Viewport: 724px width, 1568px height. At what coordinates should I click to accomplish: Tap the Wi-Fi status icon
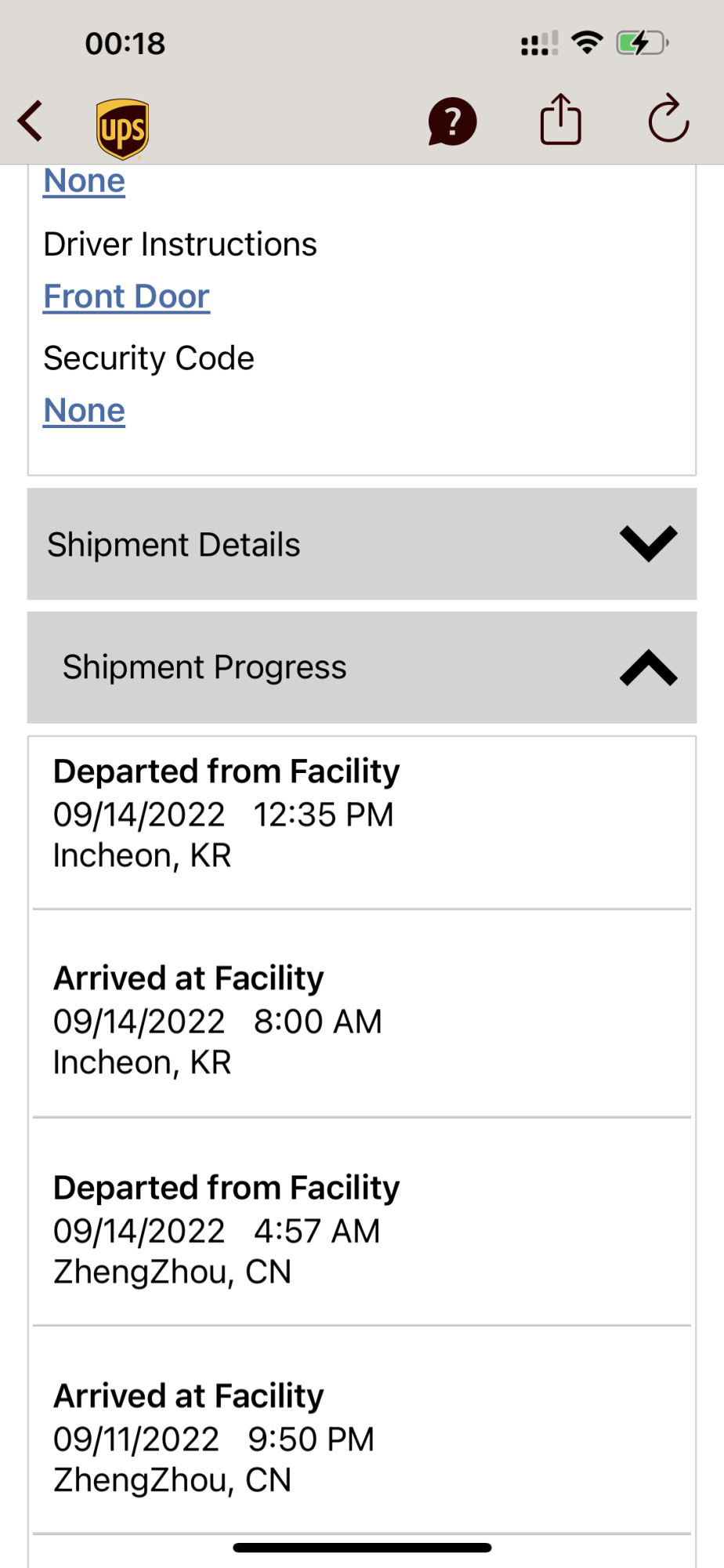click(587, 42)
